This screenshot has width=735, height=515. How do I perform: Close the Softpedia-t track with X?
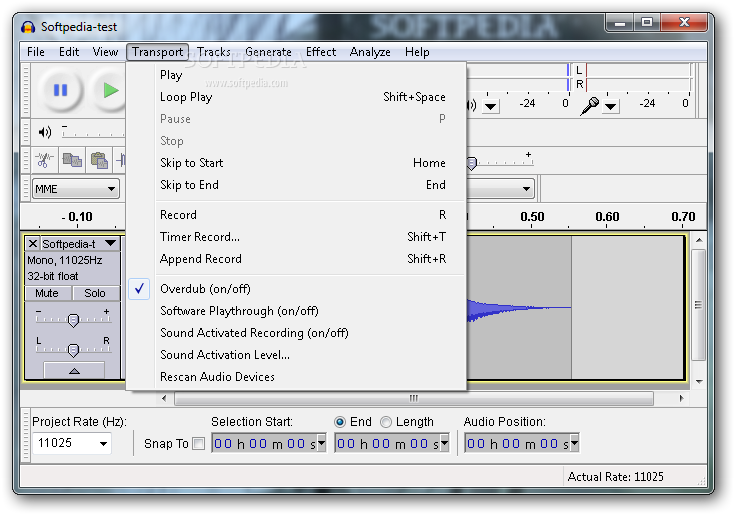[x=33, y=244]
